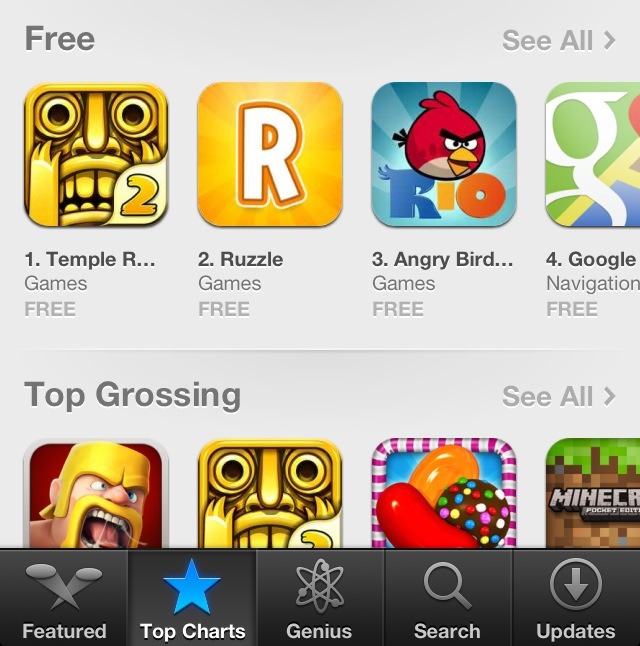This screenshot has height=646, width=640.
Task: Open the '2. Ruzzle' title link
Action: 240,260
